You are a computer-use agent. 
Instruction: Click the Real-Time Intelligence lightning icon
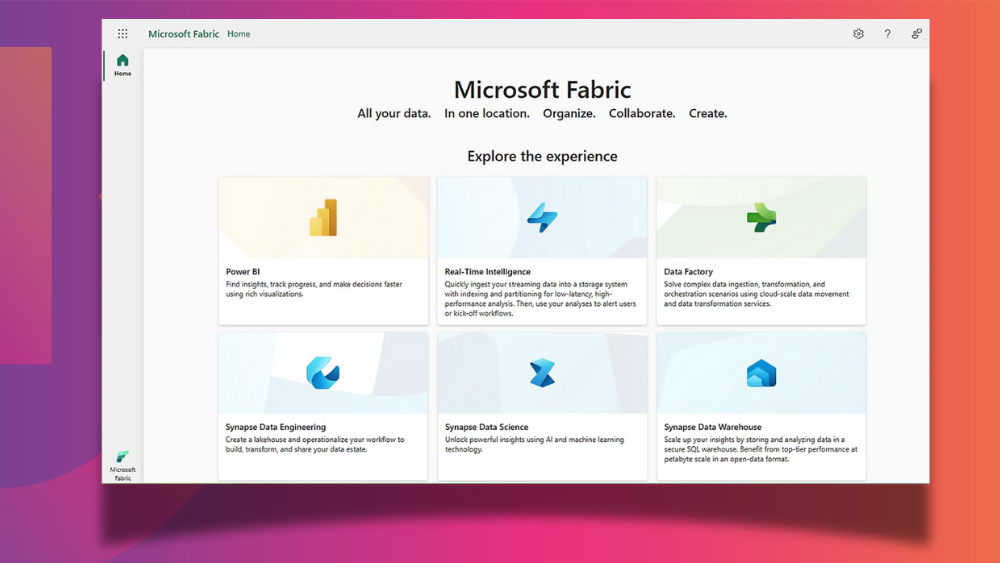click(542, 217)
